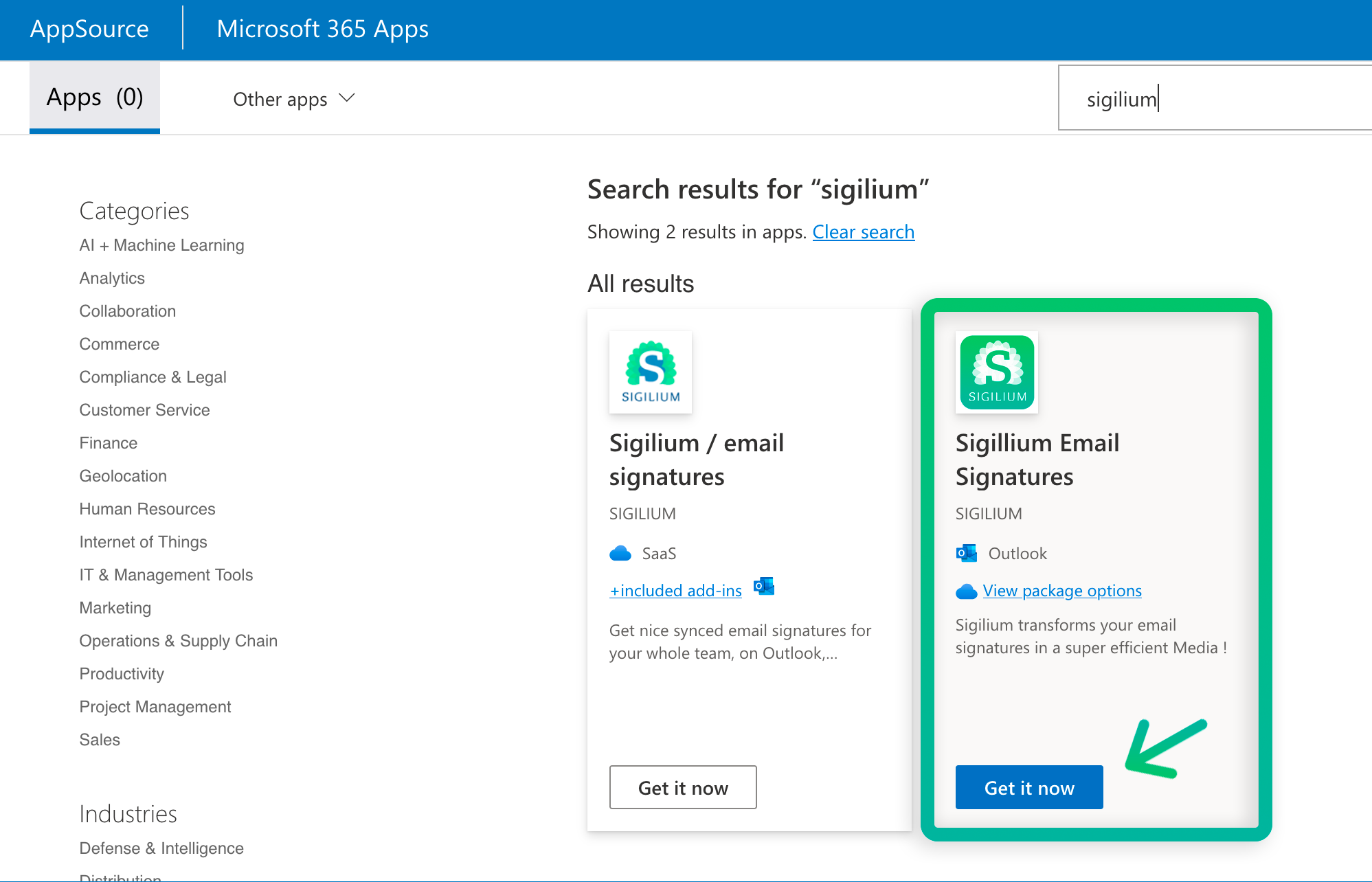Select AI + Machine Learning category
Viewport: 1372px width, 882px height.
click(161, 245)
